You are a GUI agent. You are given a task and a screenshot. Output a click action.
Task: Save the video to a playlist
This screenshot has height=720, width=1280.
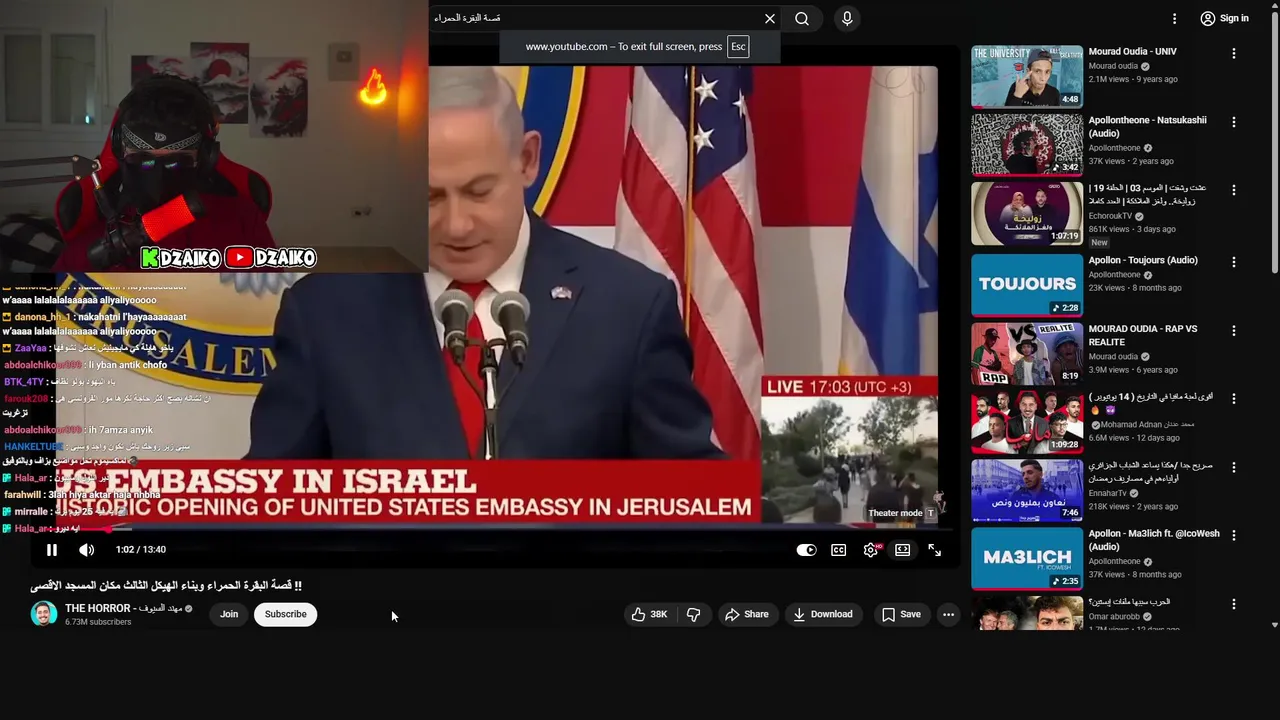(x=901, y=614)
